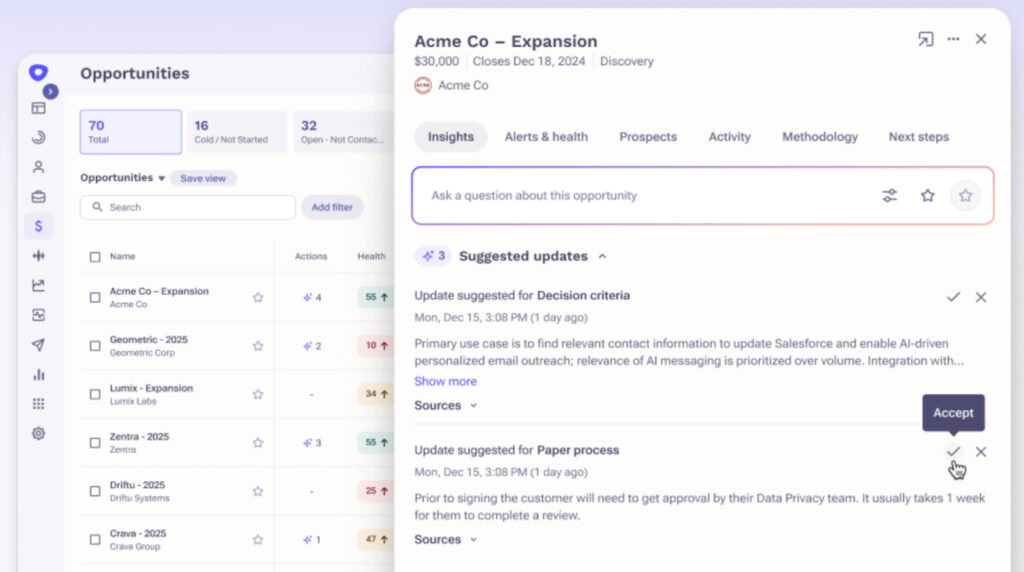
Task: Click the Save view button
Action: [203, 178]
